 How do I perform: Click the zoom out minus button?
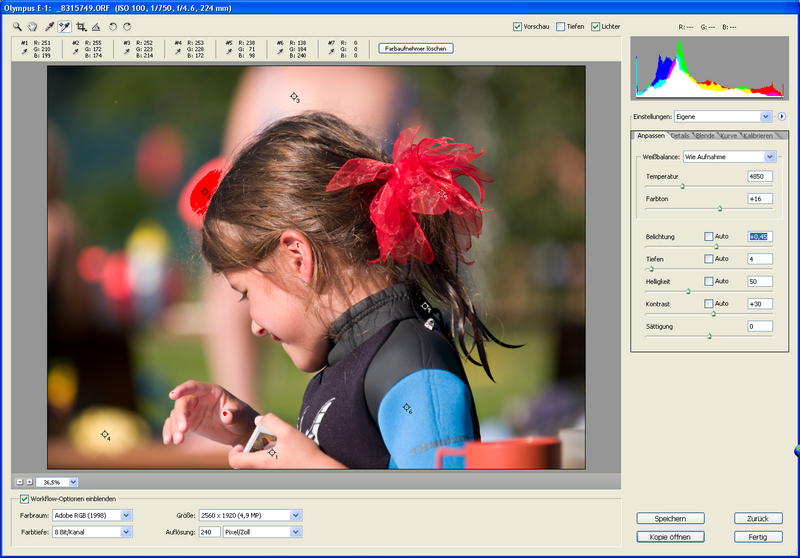[x=19, y=482]
